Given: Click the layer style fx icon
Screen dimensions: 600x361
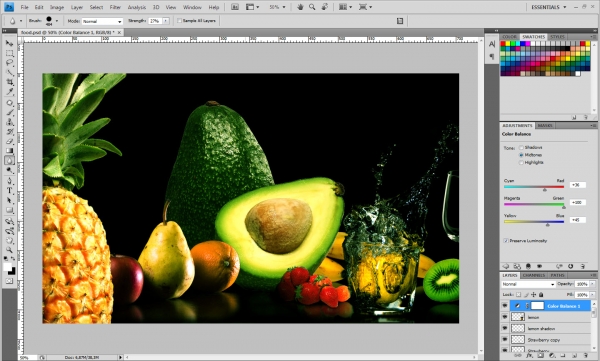Looking at the screenshot, I should point(529,356).
